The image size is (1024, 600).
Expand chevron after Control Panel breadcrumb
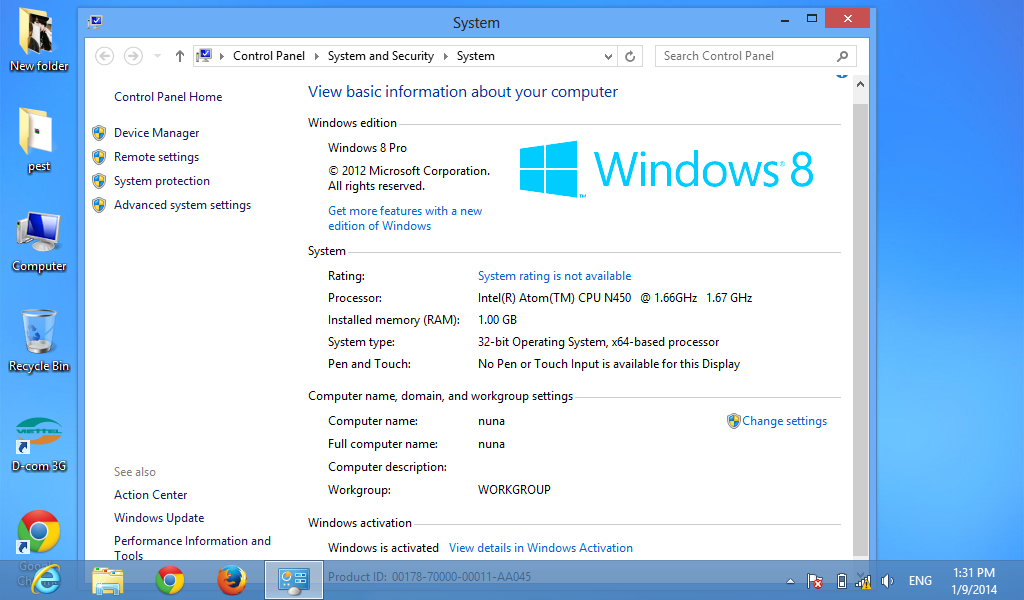coord(317,56)
